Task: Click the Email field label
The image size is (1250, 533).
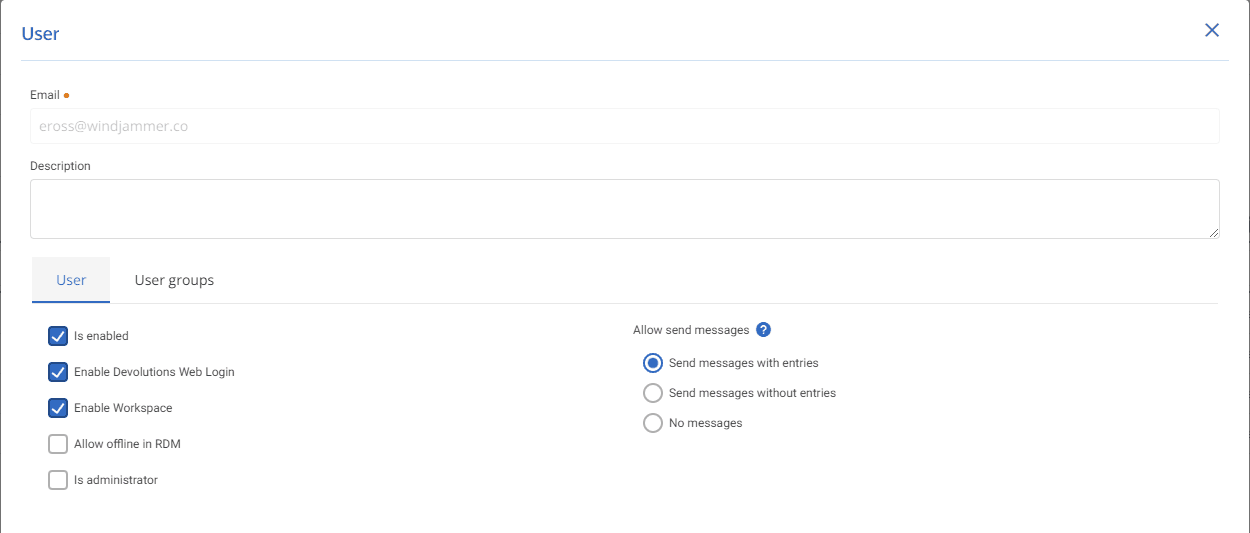Action: click(x=45, y=95)
